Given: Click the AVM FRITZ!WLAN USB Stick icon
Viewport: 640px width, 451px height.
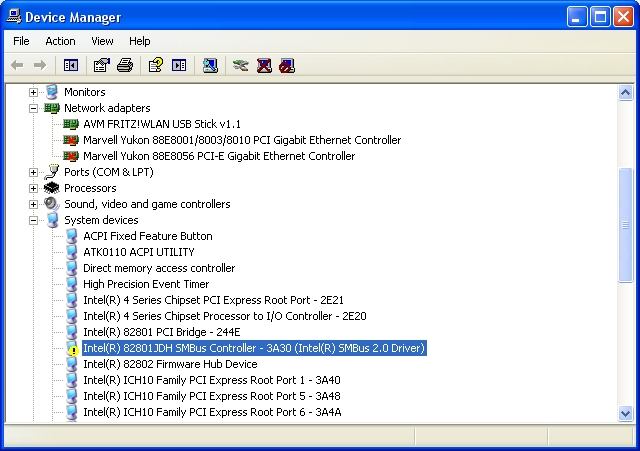Looking at the screenshot, I should 71,124.
